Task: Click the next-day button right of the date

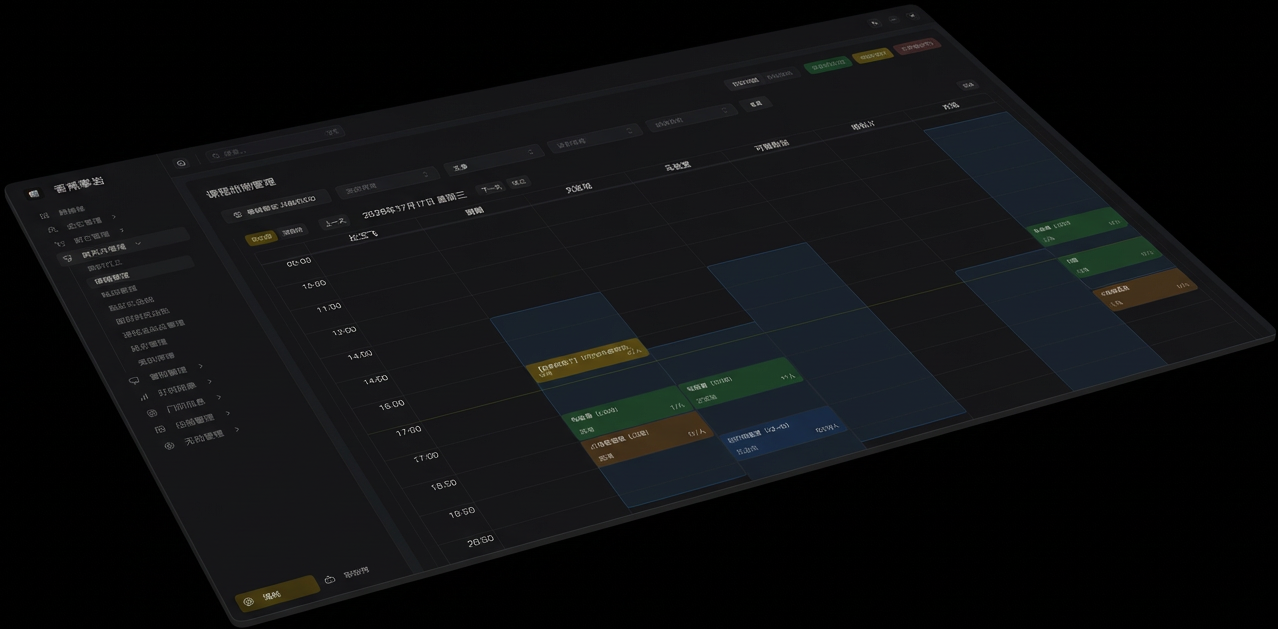Action: pyautogui.click(x=490, y=188)
